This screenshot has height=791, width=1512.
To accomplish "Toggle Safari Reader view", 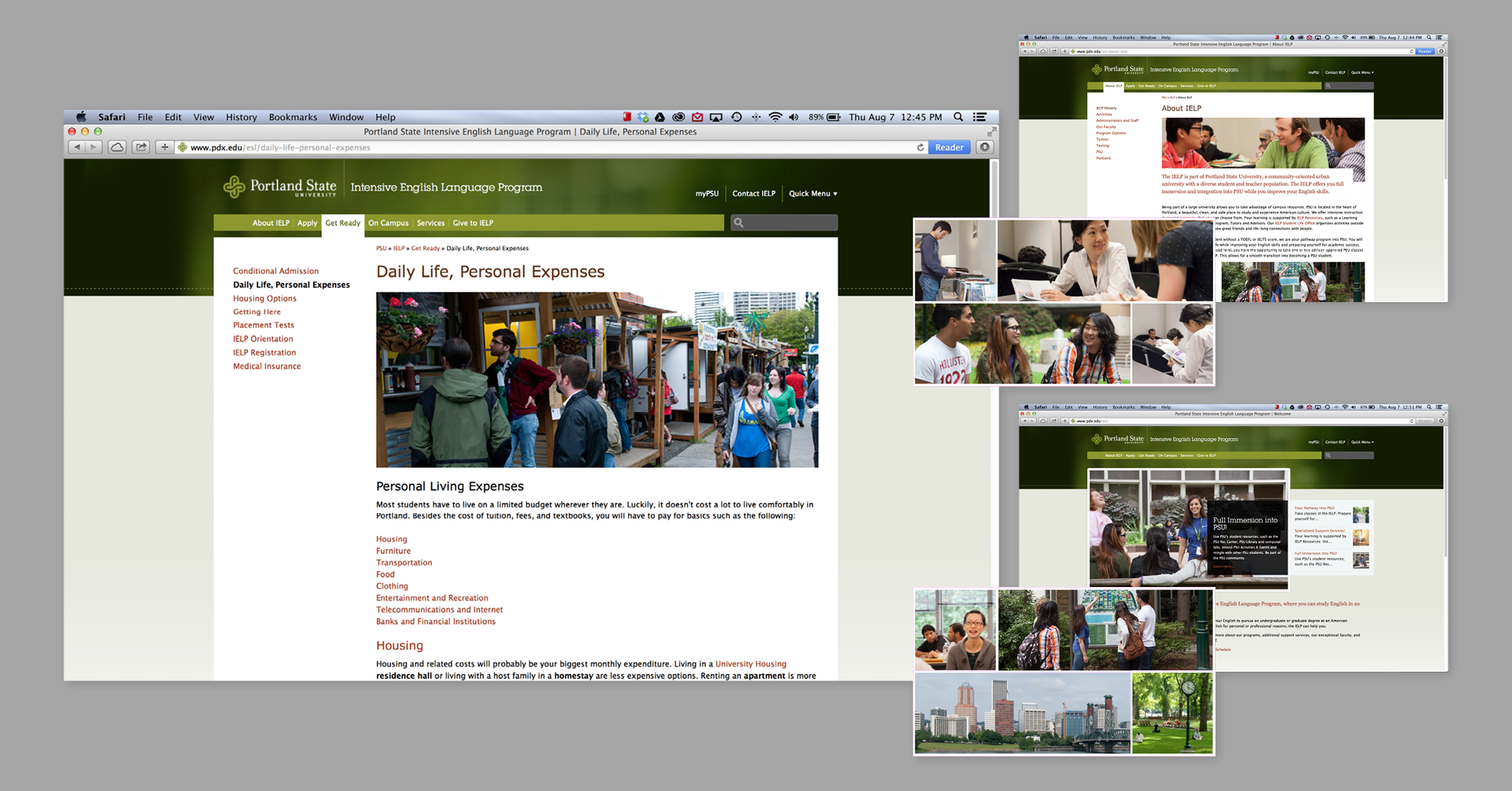I will click(949, 148).
